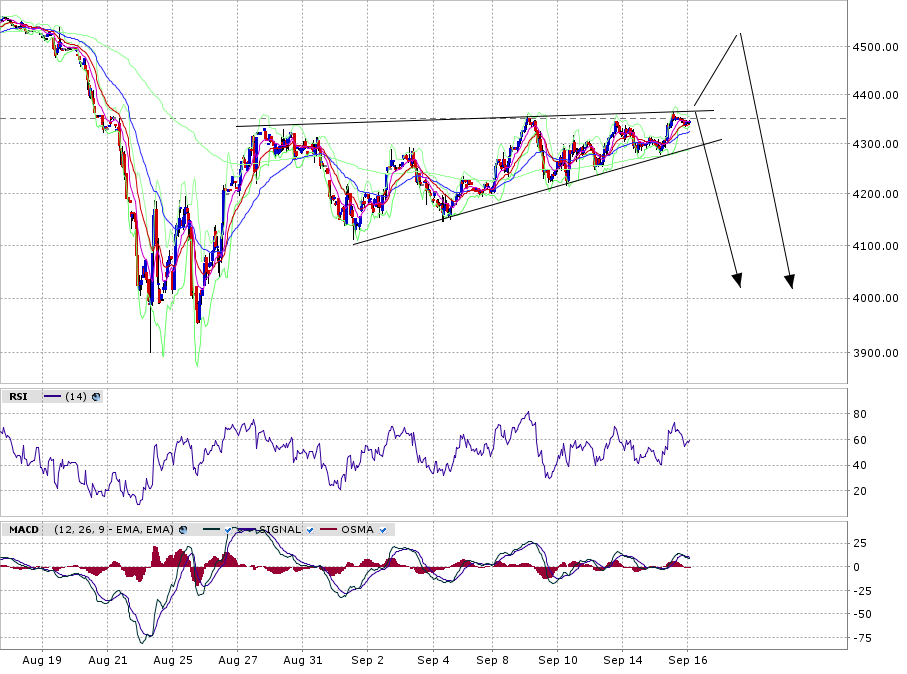Click the MACD dark green line swatch

click(x=211, y=529)
